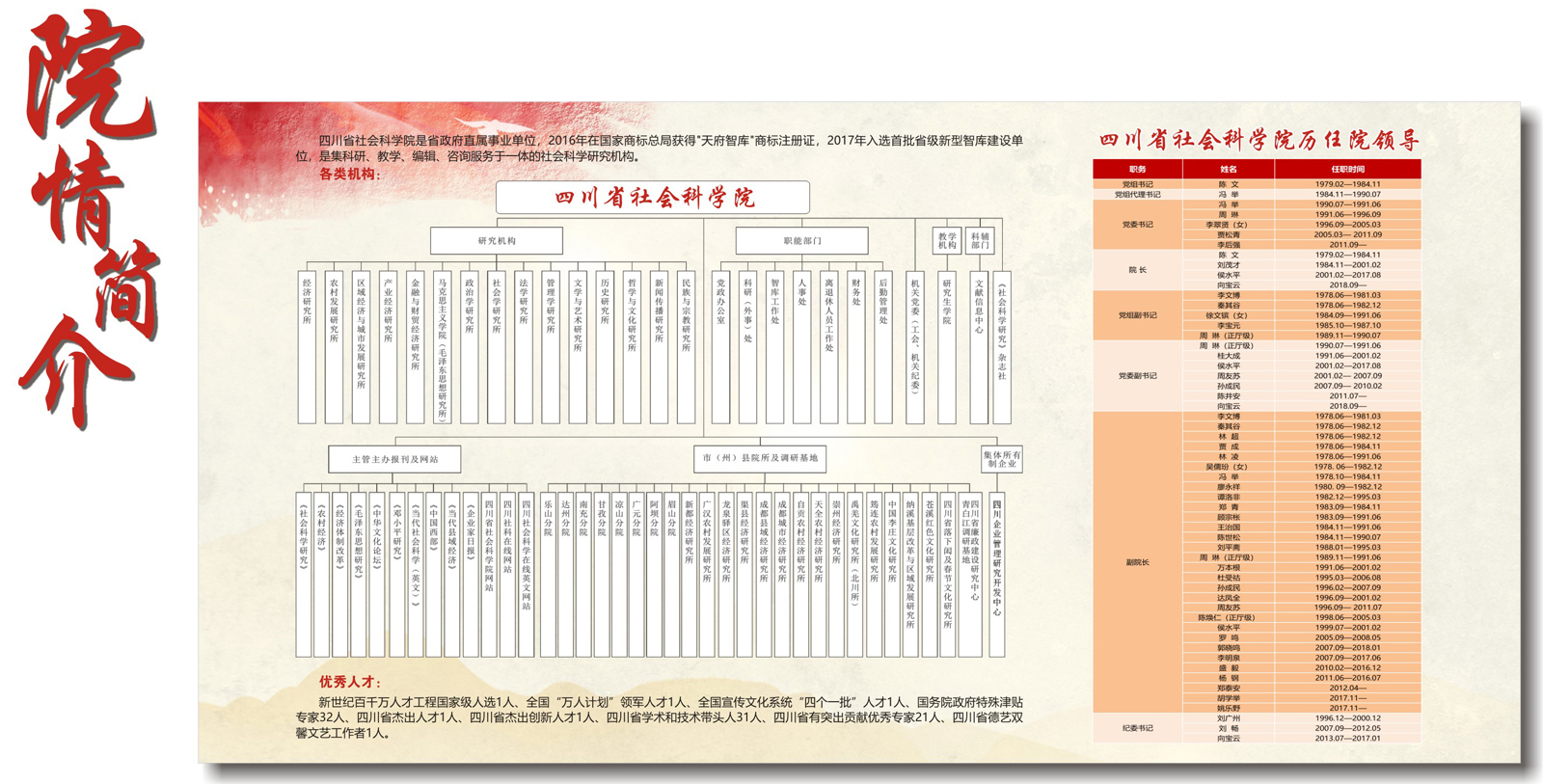Select the 主管主办报刊及网站 box

coord(393,459)
